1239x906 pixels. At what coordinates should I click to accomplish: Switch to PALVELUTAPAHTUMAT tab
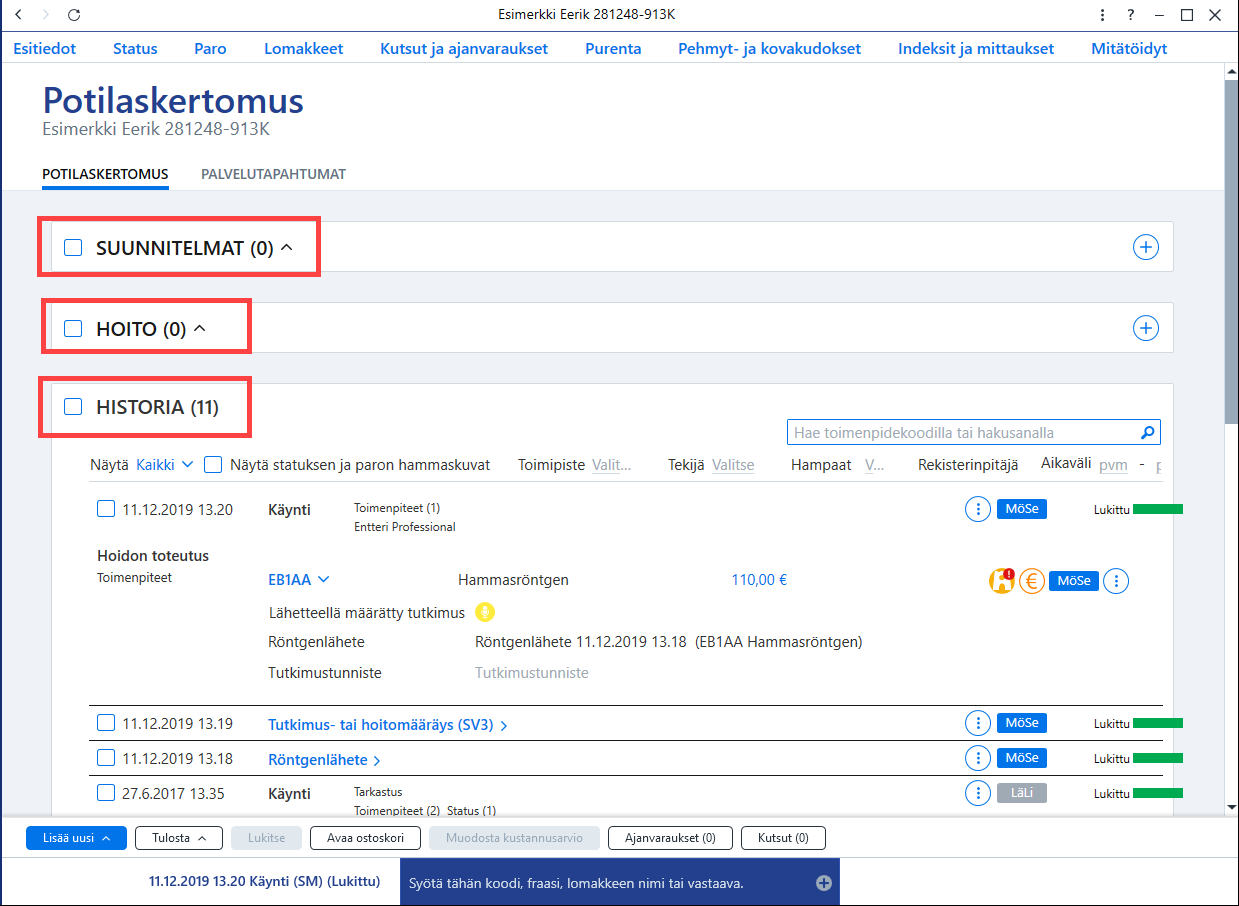(x=273, y=174)
